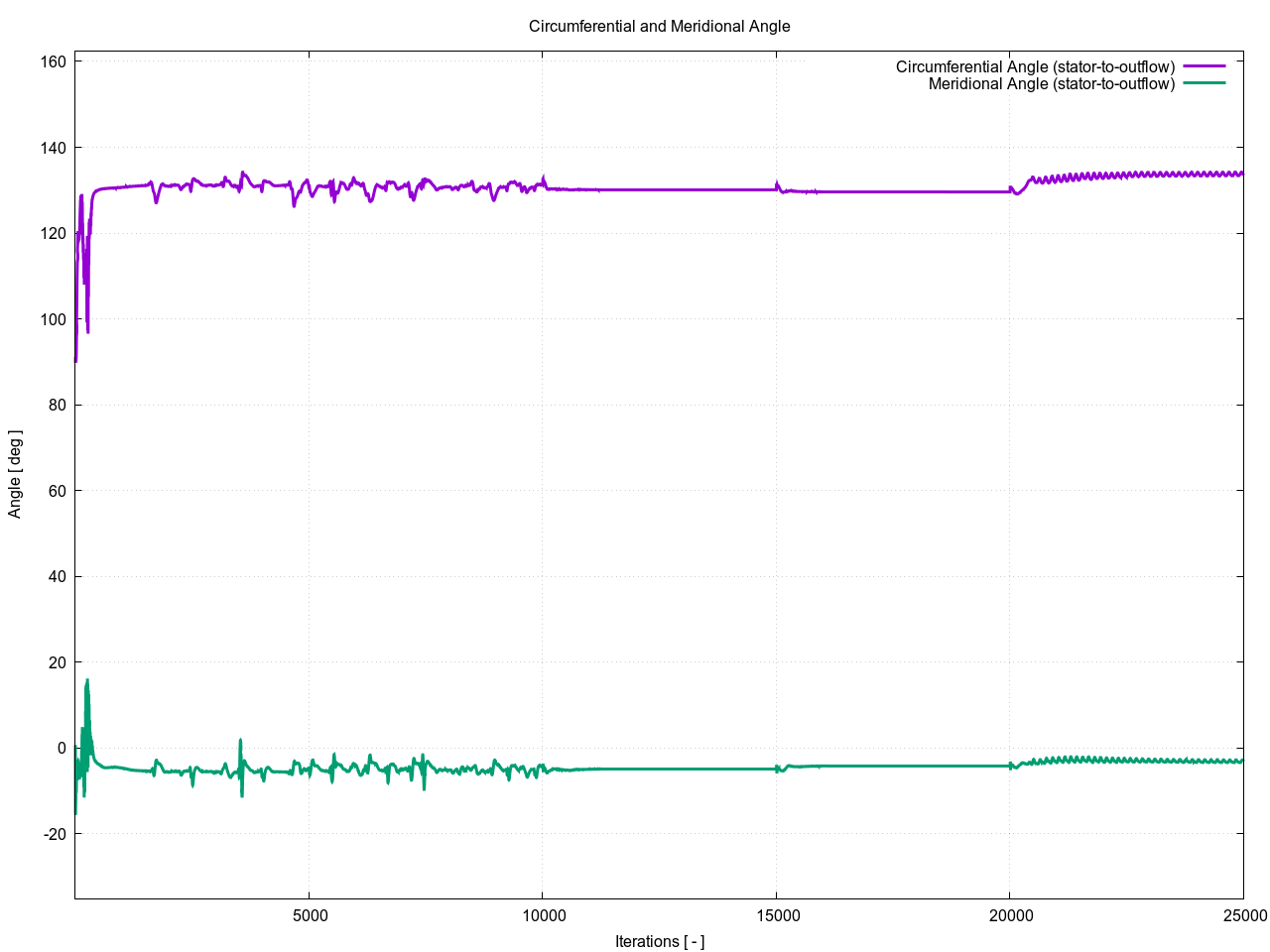Viewport: 1270px width, 952px height.
Task: Click the 160 tick label on y-axis
Action: (53, 61)
